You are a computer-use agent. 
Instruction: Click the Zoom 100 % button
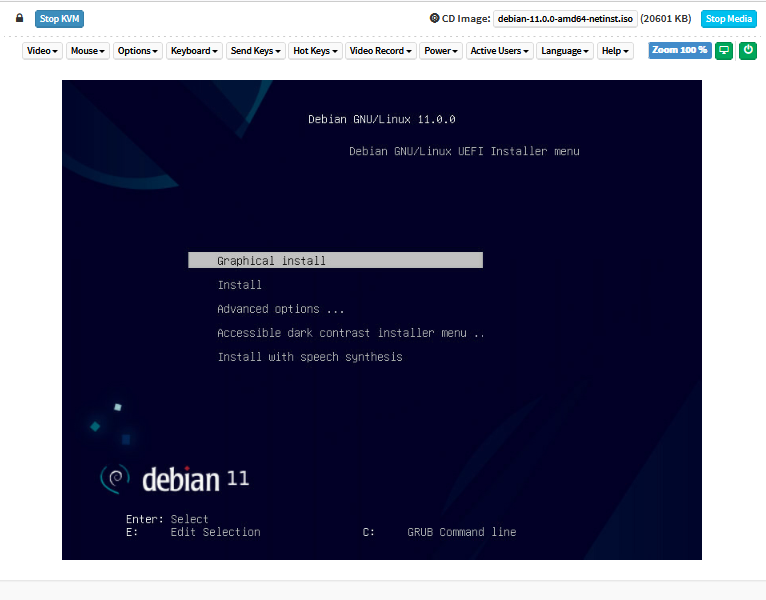coord(680,50)
